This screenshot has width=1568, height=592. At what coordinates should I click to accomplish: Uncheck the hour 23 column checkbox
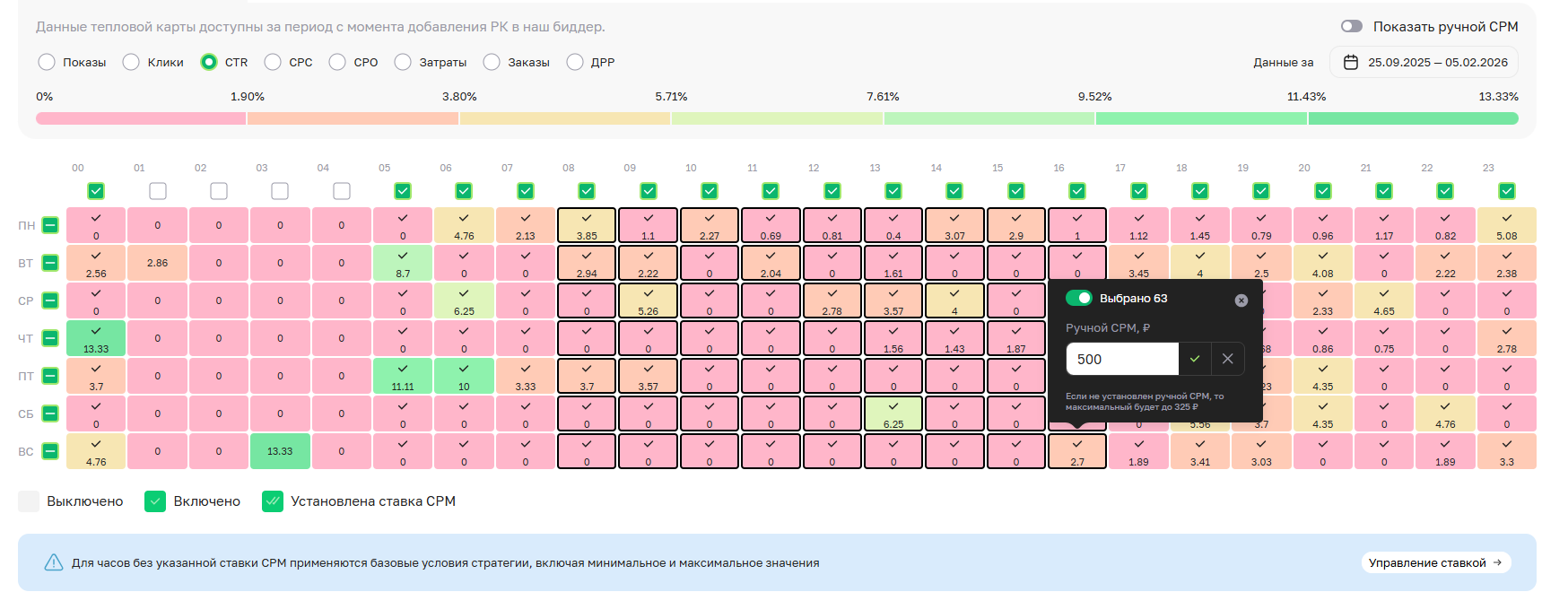point(1506,191)
